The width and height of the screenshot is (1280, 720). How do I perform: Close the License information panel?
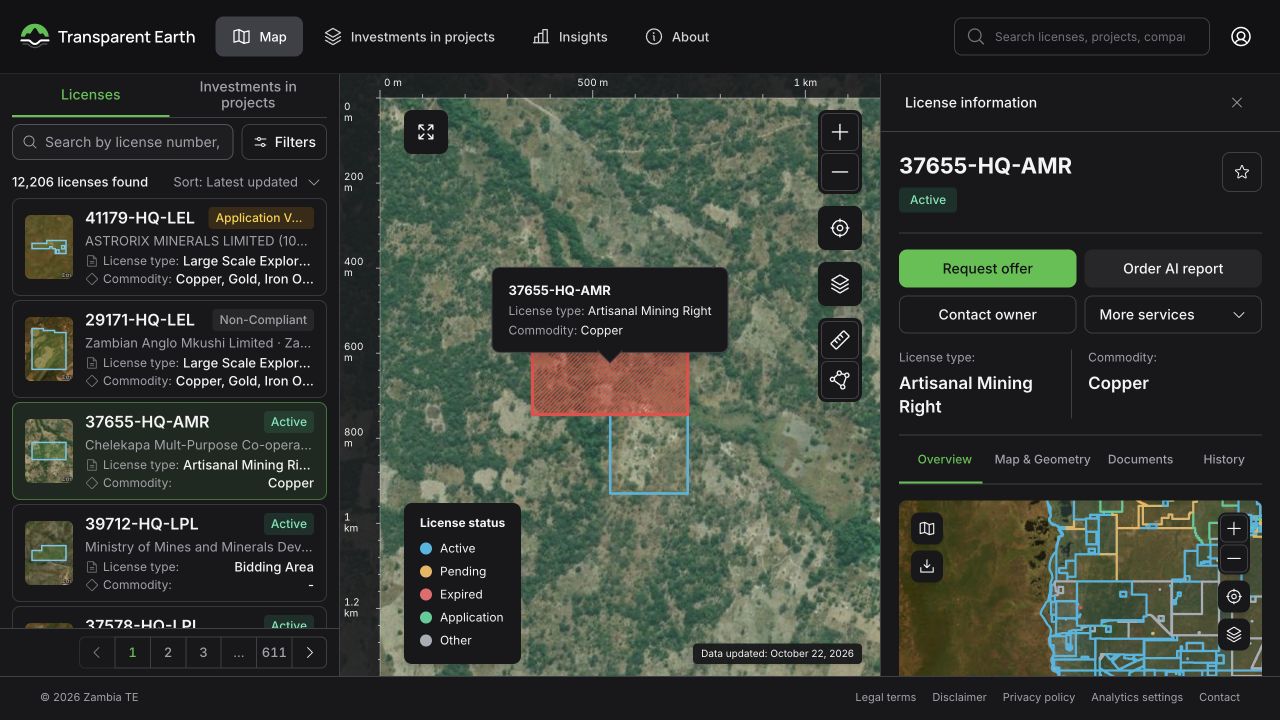click(x=1237, y=103)
